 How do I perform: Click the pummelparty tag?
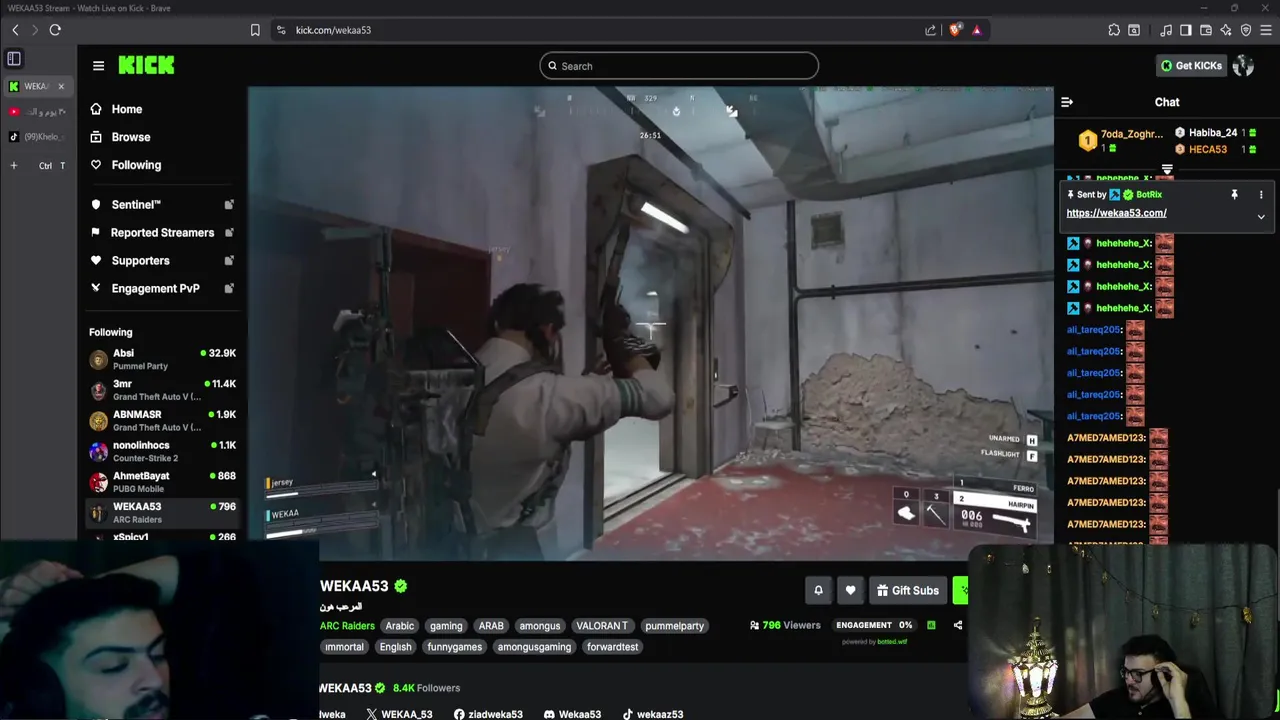(674, 626)
